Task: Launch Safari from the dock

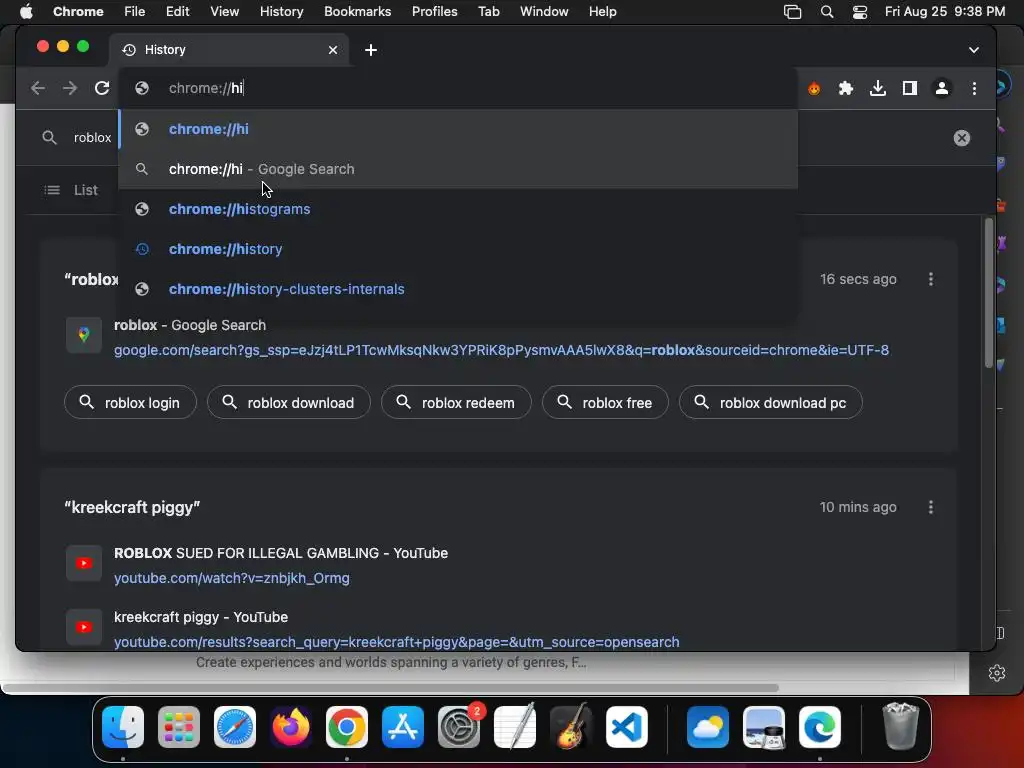Action: point(235,727)
